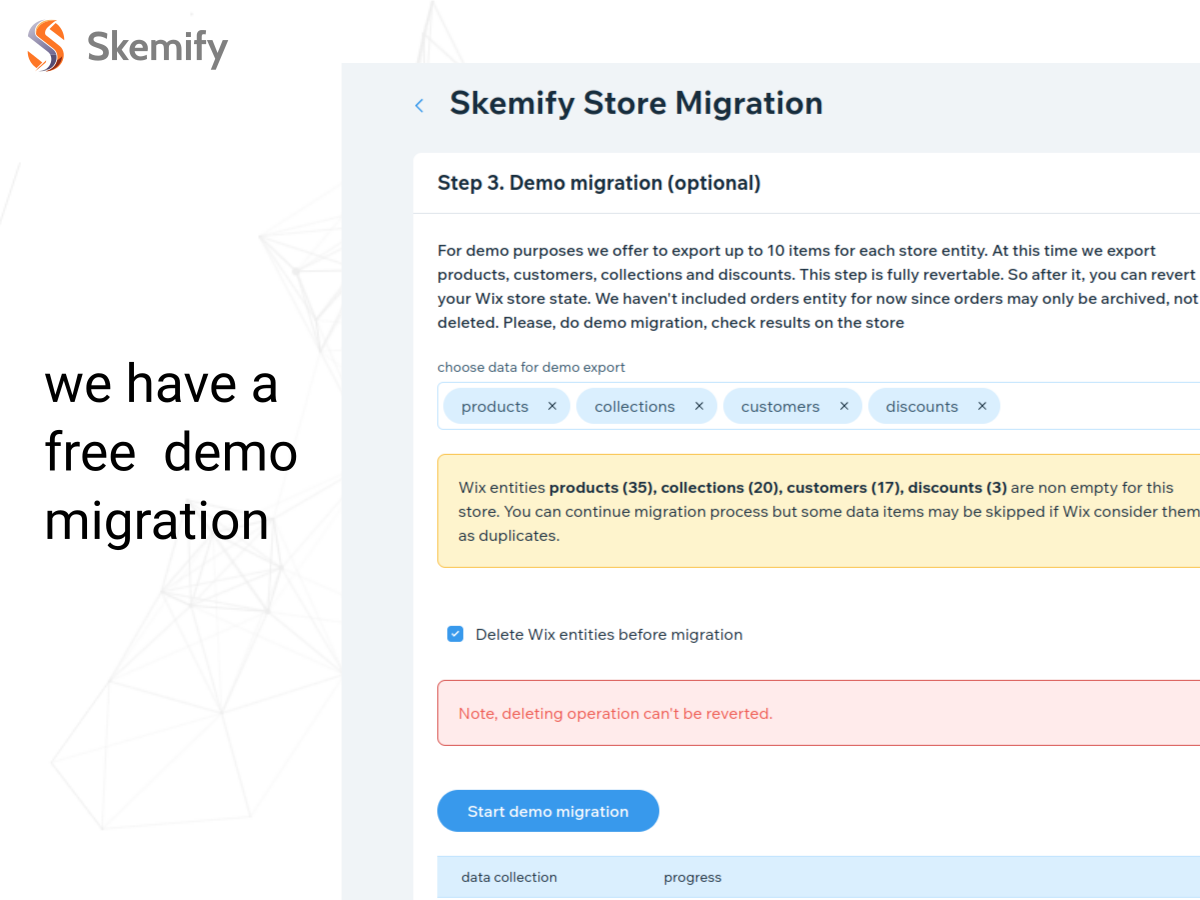Click the 'data collection' column header
This screenshot has width=1200, height=900.
[509, 877]
